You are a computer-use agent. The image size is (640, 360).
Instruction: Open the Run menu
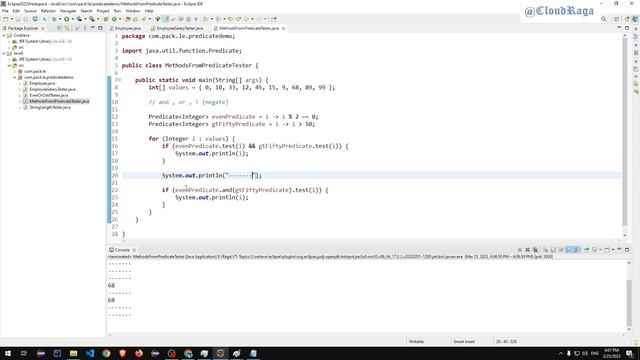pyautogui.click(x=118, y=11)
